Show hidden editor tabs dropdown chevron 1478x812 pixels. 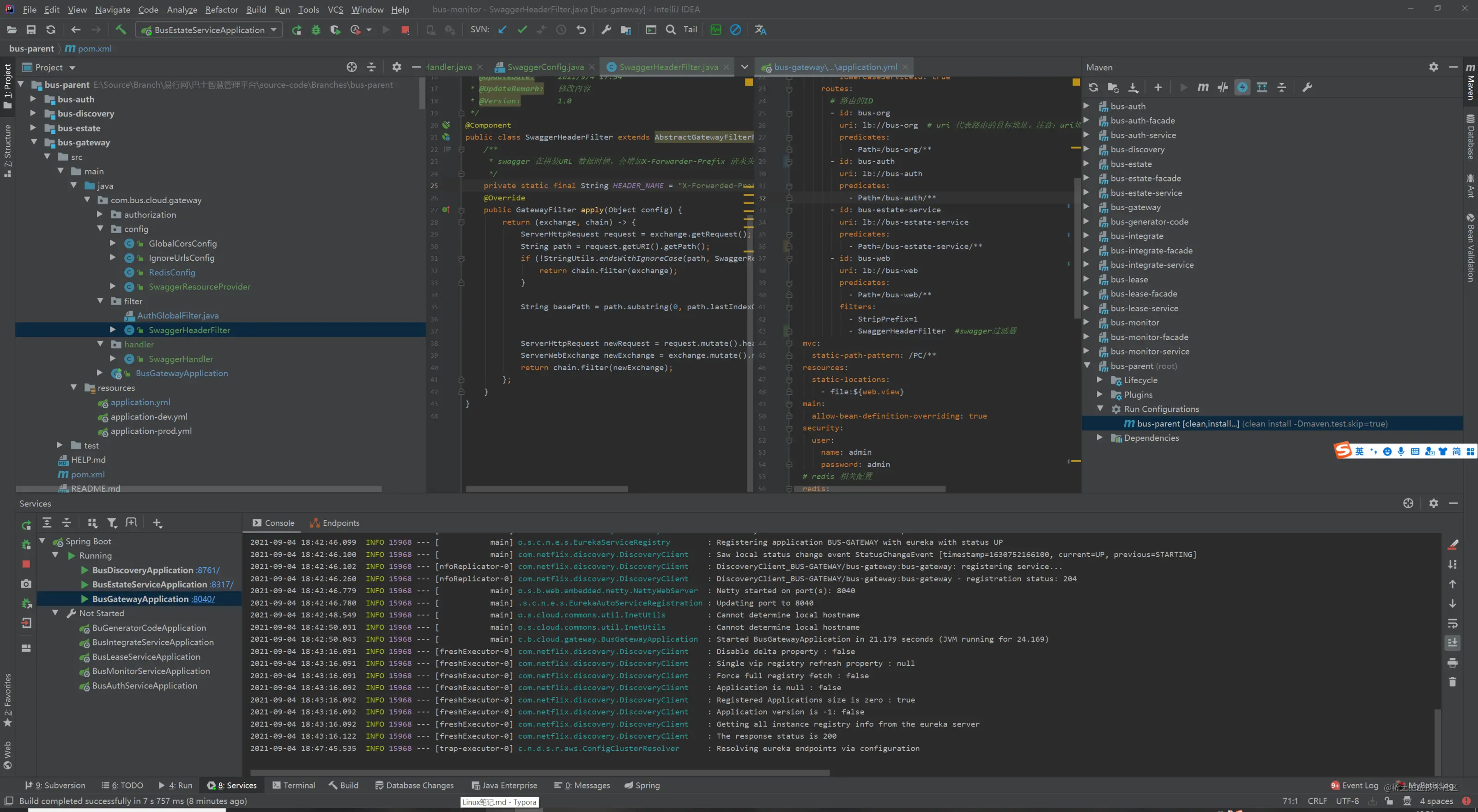(x=745, y=67)
